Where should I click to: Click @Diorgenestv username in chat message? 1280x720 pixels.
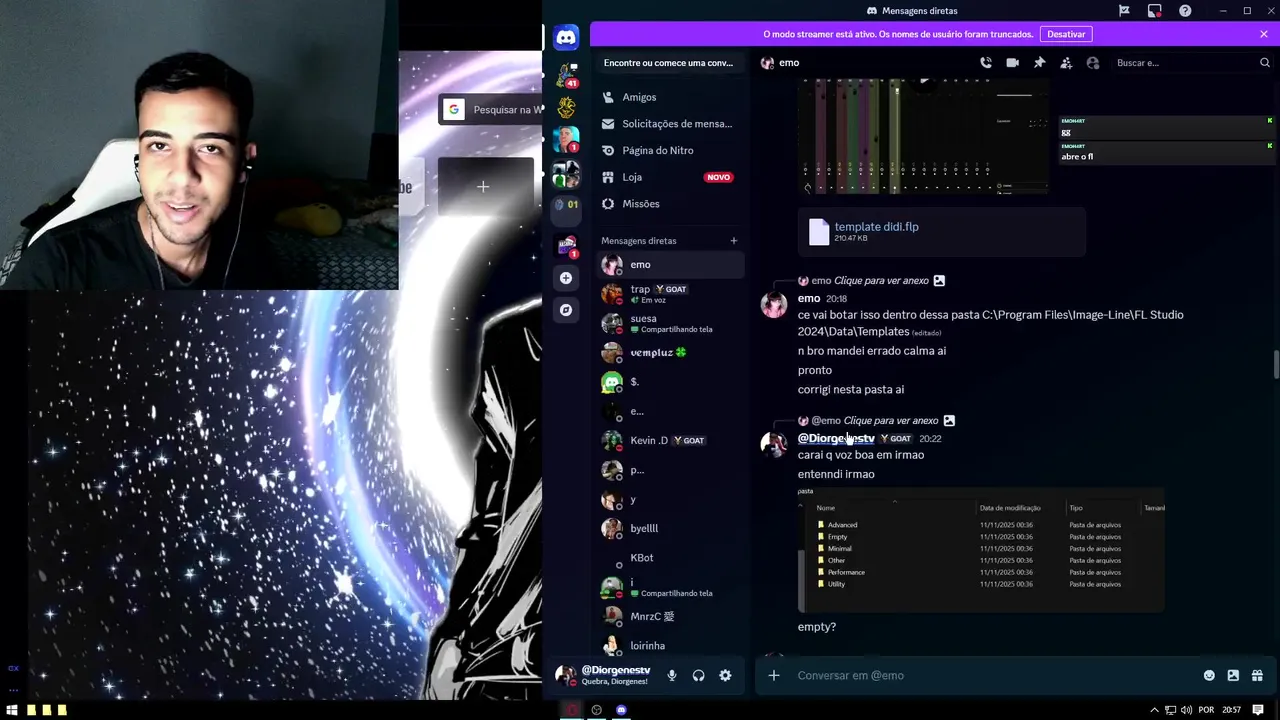tap(836, 439)
